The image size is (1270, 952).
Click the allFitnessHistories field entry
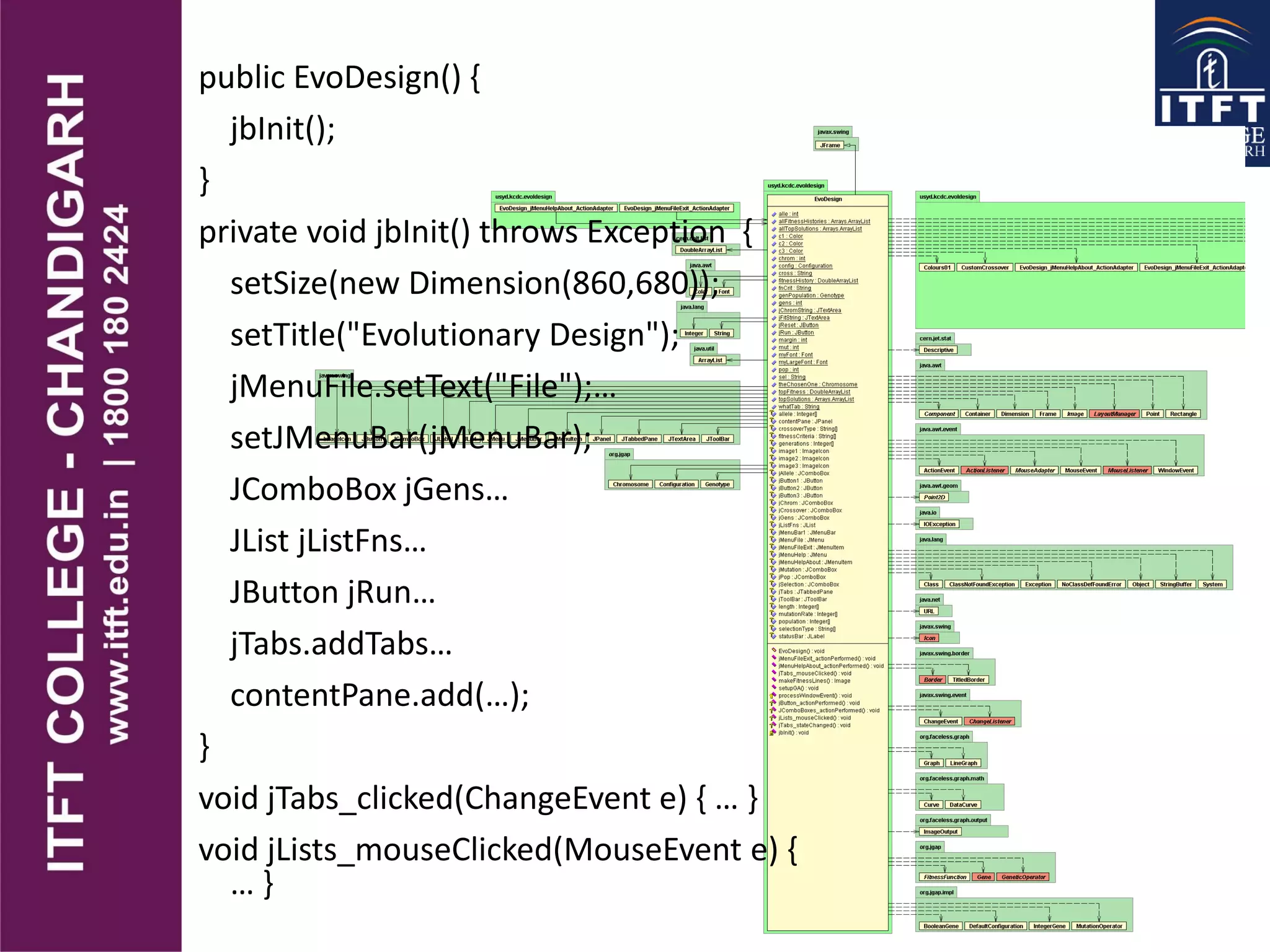tap(824, 221)
